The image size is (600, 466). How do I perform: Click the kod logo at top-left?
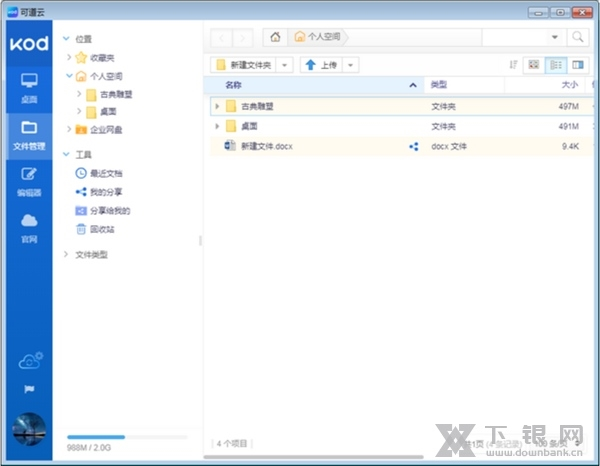pos(29,44)
